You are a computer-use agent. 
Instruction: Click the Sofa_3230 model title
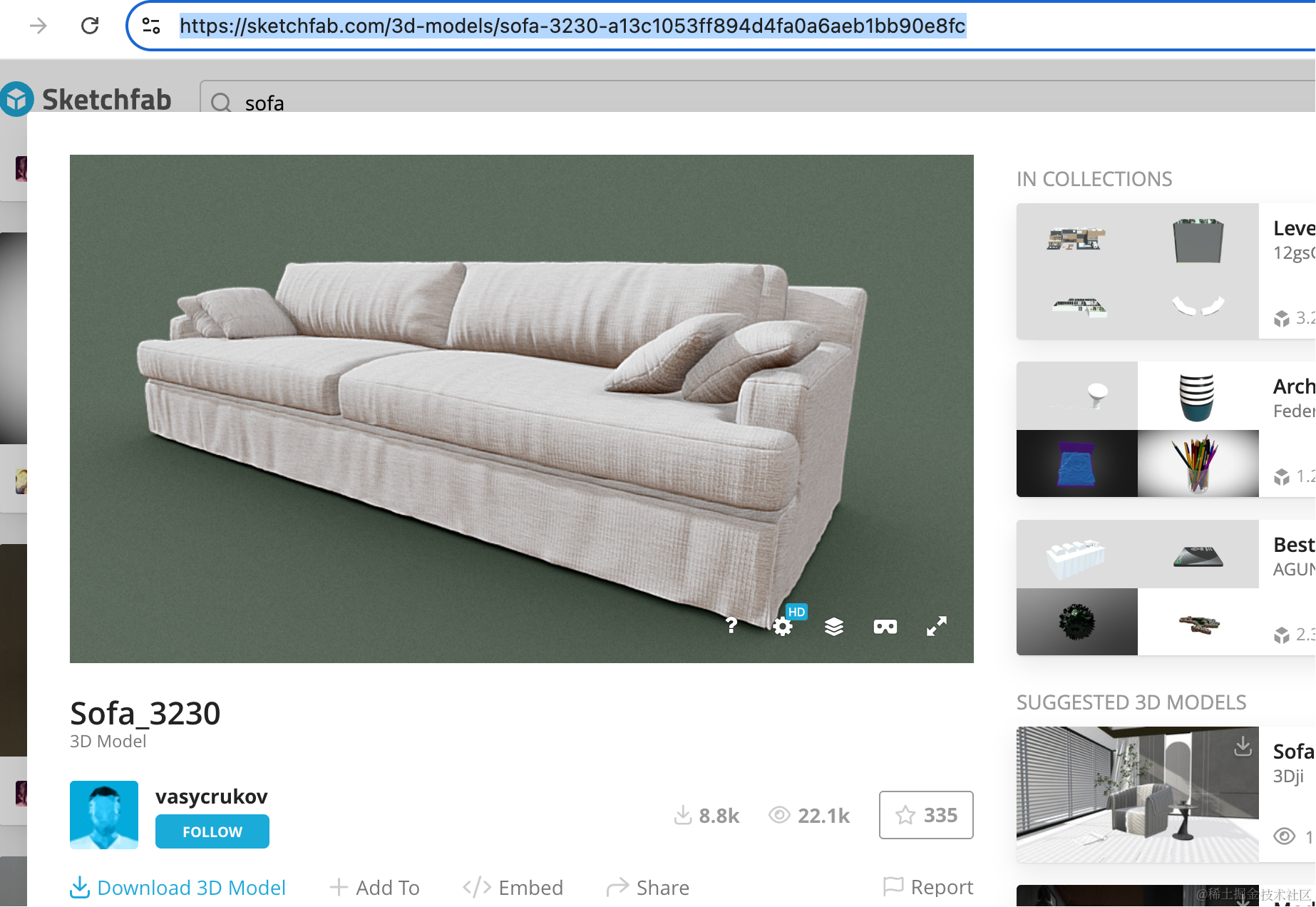point(145,713)
